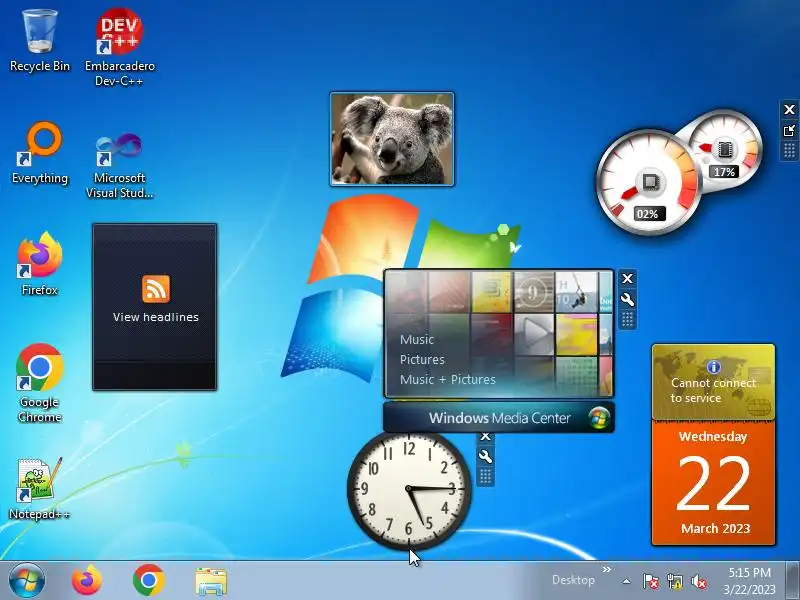Expand the Desktop toolbar chevron
Image resolution: width=800 pixels, height=600 pixels.
[607, 569]
